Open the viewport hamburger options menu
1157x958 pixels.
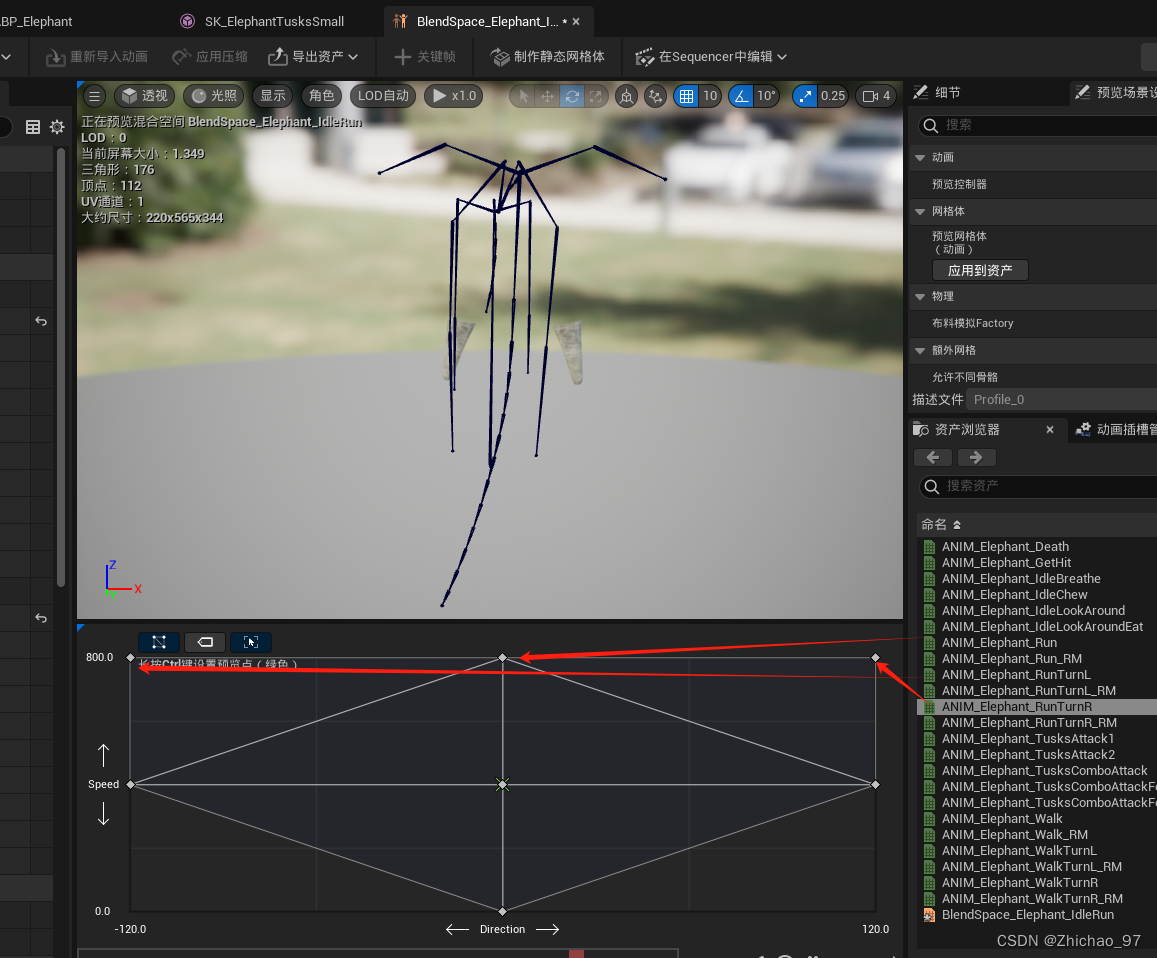[x=94, y=96]
